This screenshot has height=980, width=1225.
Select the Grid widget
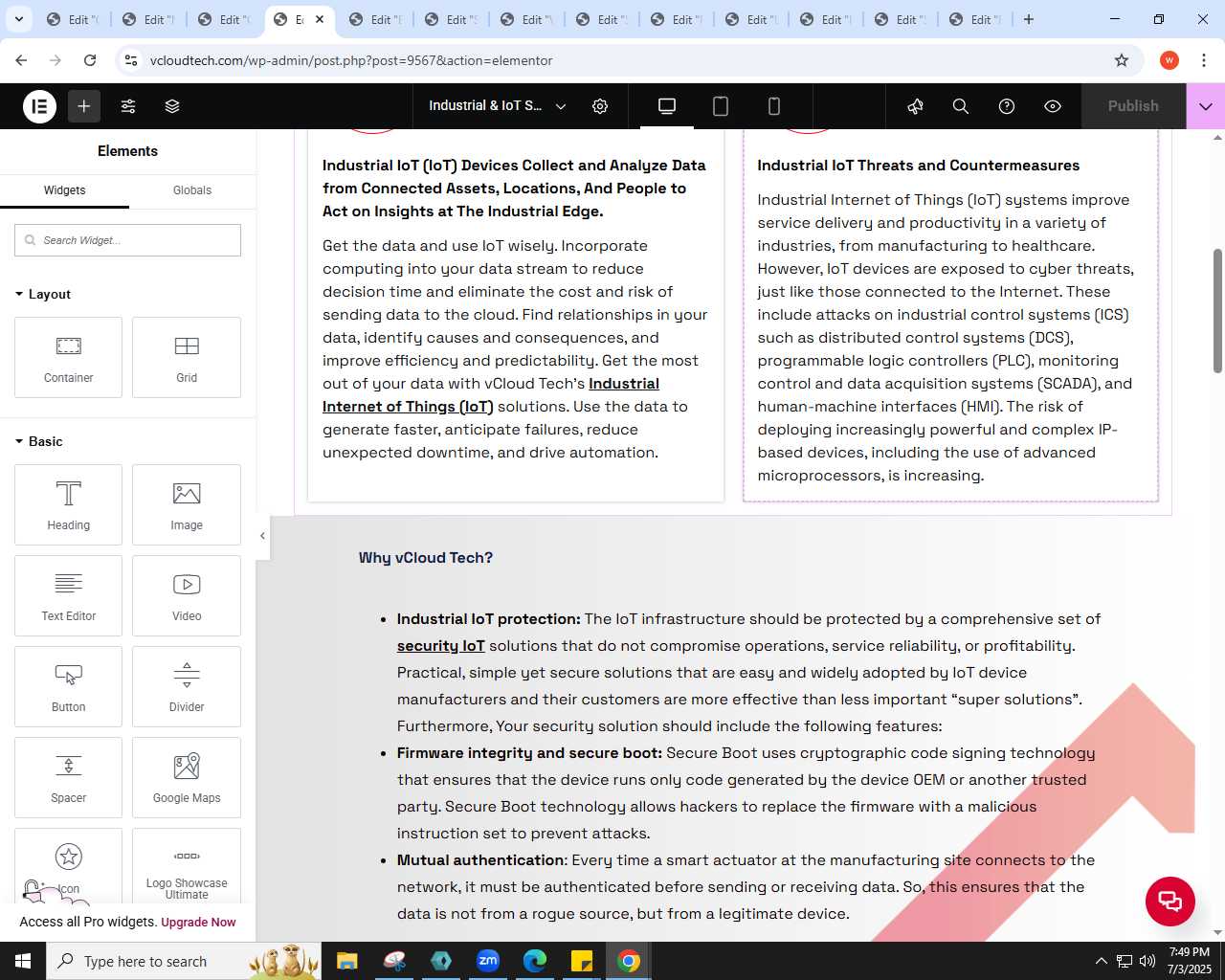tap(187, 357)
